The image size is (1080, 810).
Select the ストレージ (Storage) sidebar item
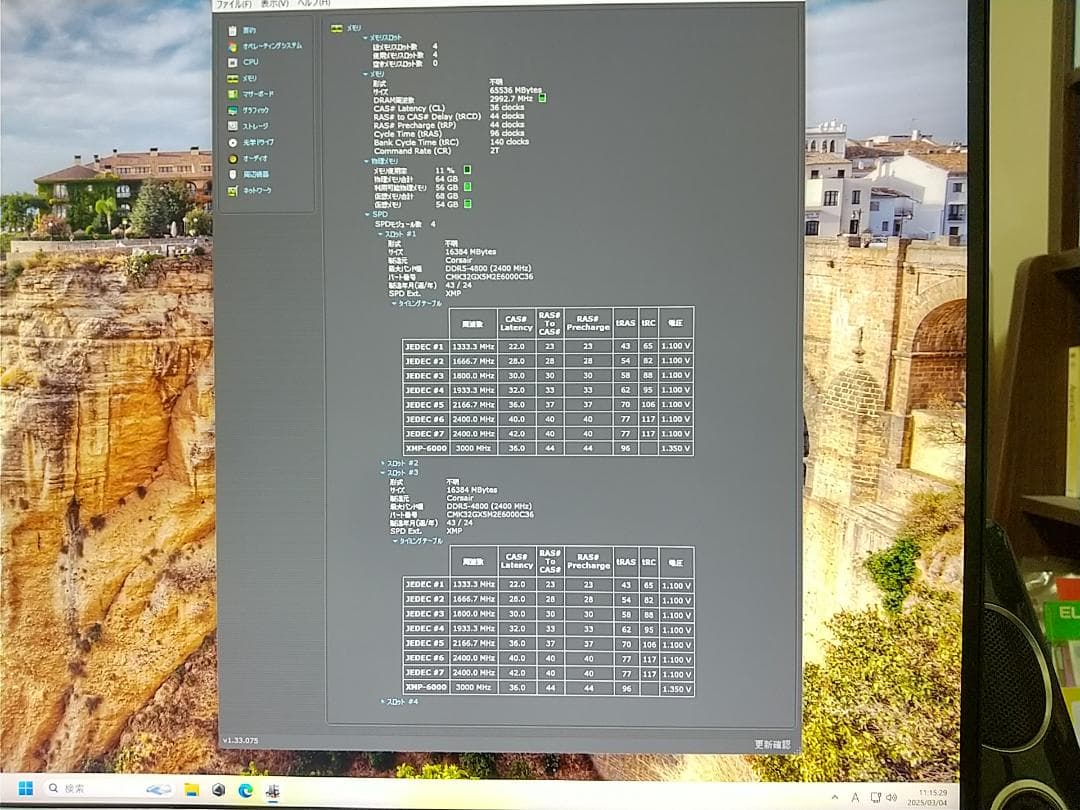254,126
